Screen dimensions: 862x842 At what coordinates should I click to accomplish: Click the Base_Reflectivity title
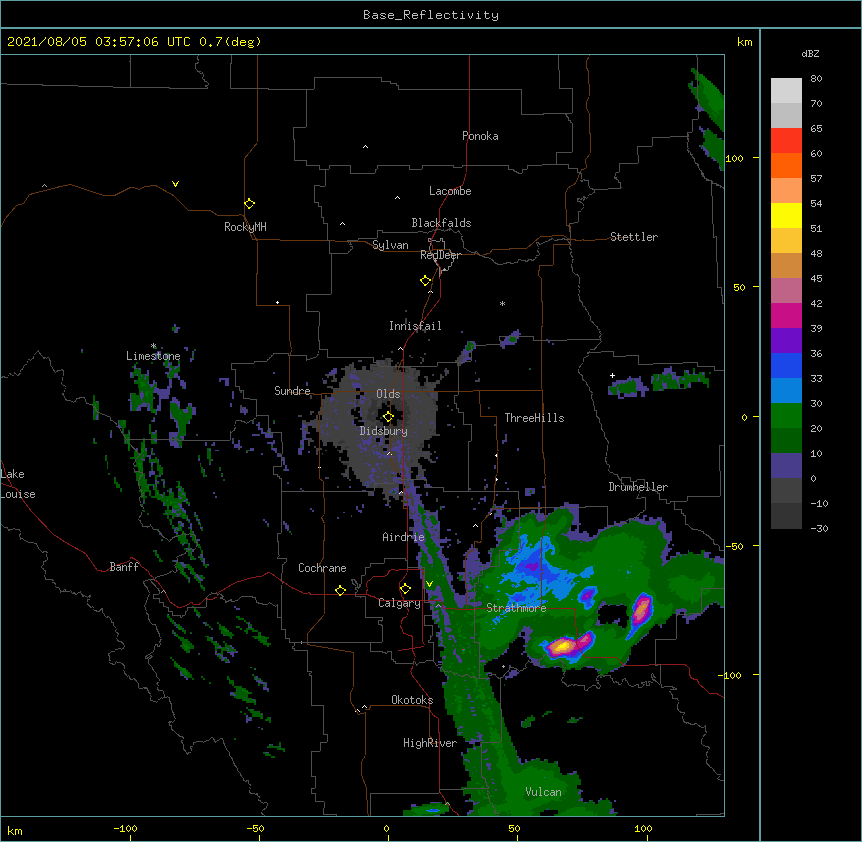[x=431, y=15]
